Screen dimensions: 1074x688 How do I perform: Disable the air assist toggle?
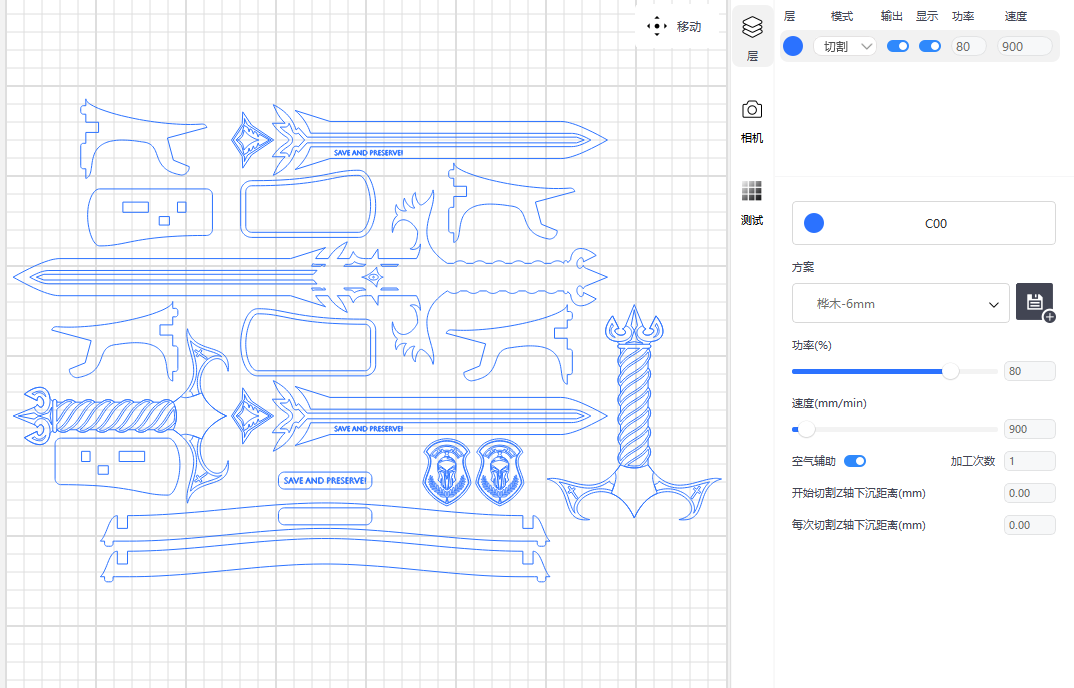tap(855, 461)
